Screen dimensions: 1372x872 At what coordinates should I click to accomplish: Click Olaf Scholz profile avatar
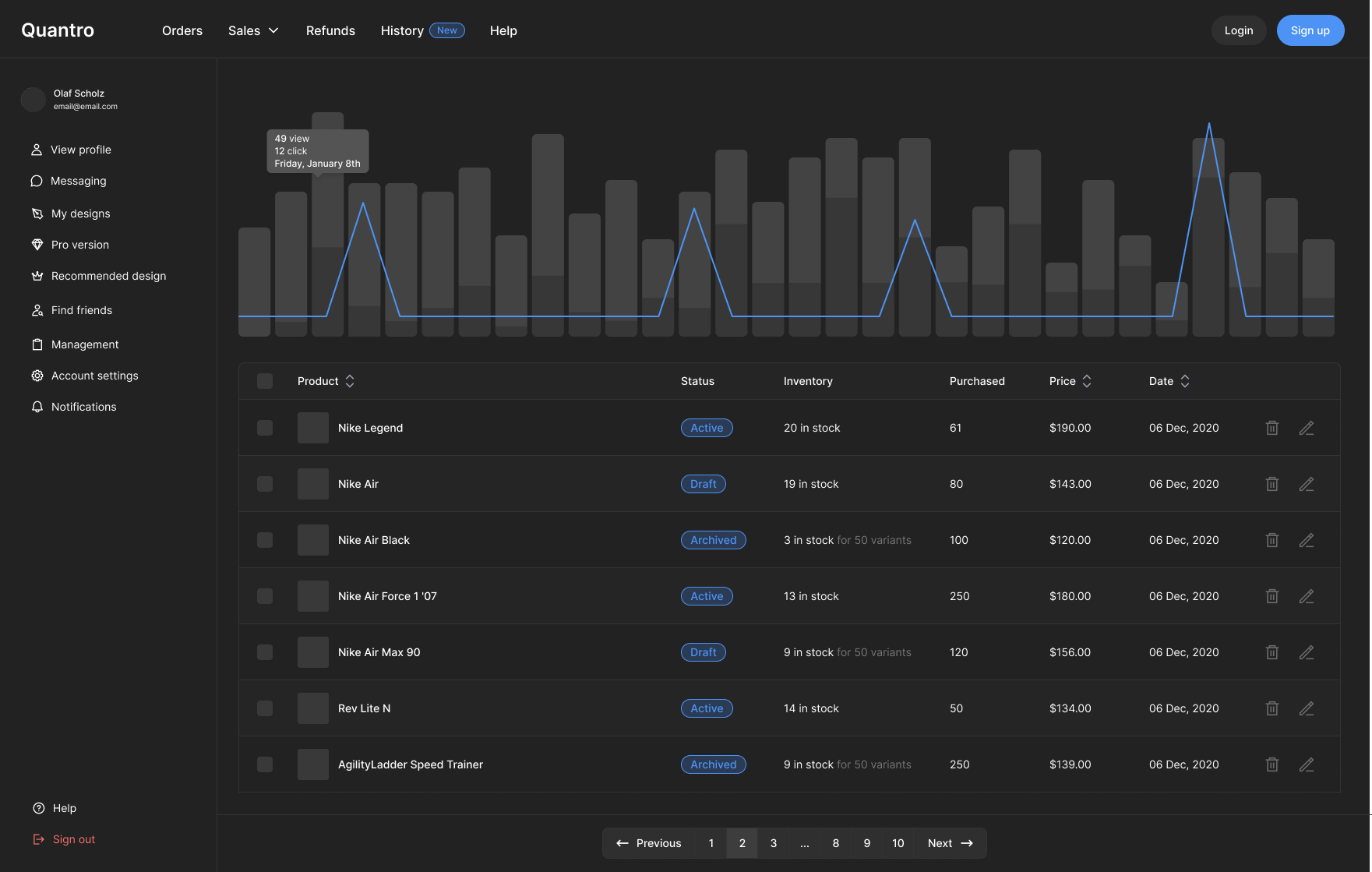(x=33, y=99)
